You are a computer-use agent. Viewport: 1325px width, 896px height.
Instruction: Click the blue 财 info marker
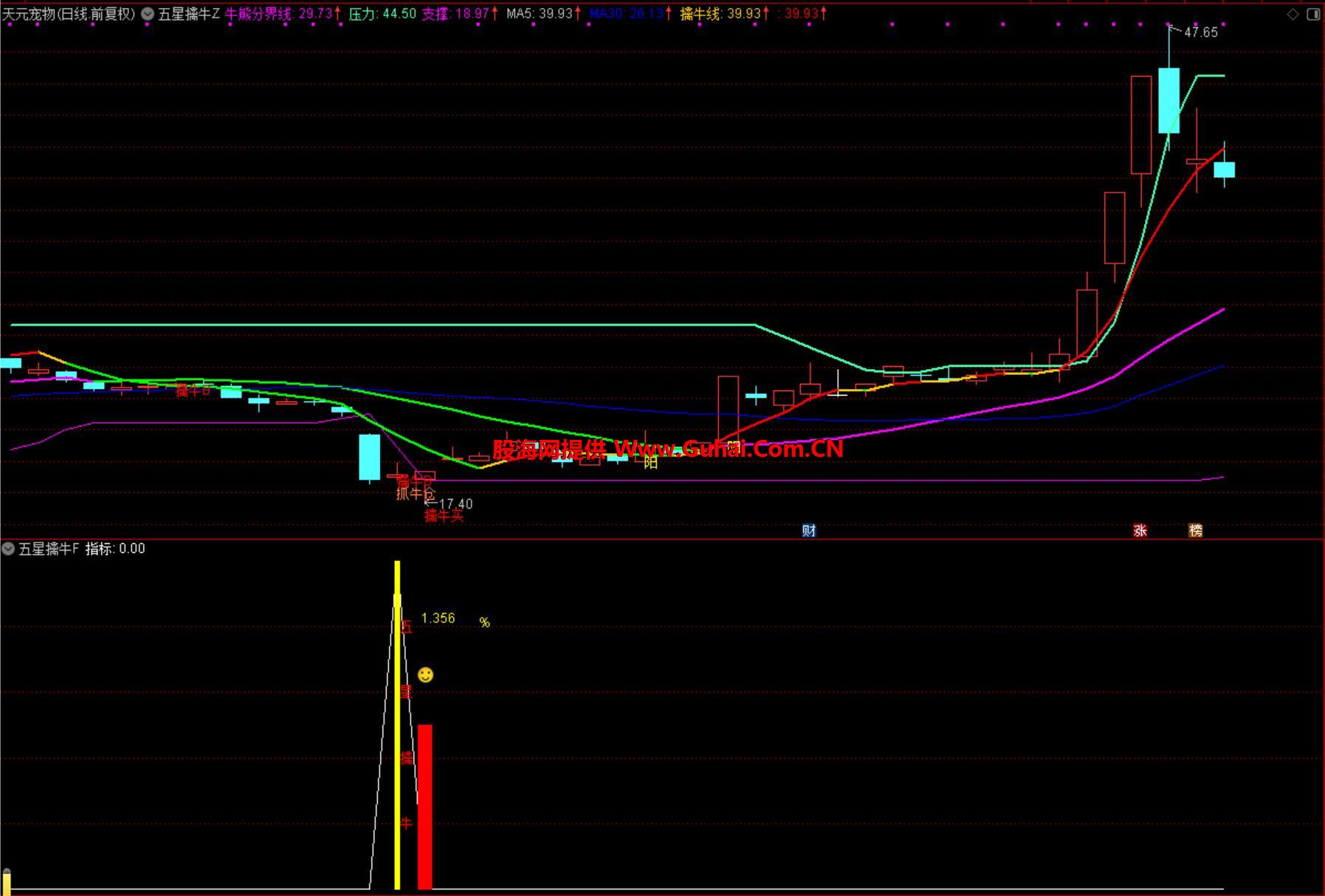(x=809, y=530)
